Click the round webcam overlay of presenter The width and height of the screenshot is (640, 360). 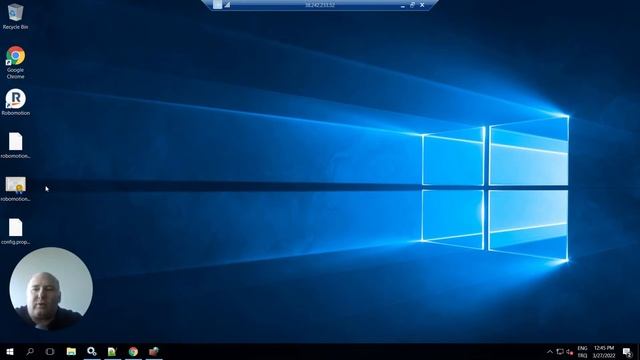(x=51, y=289)
